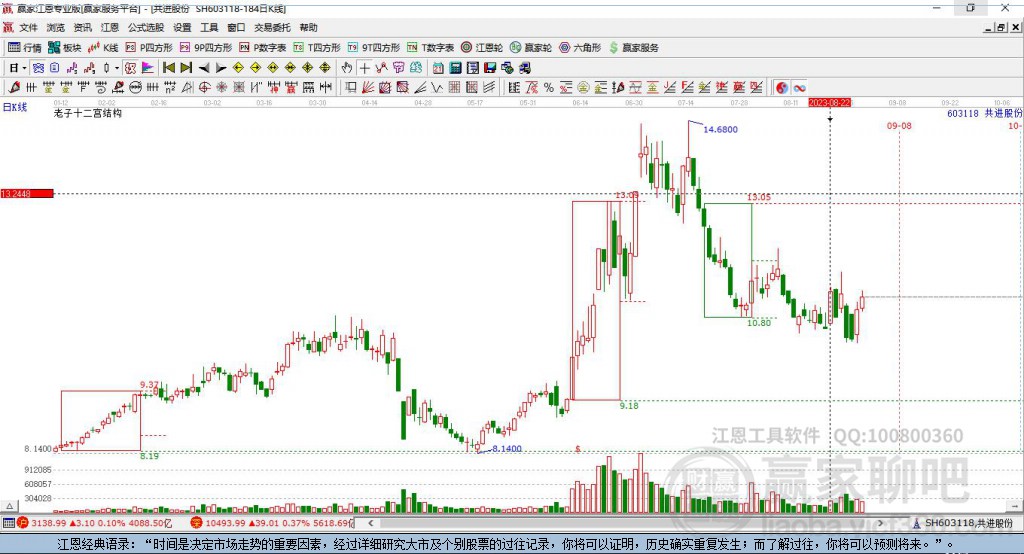Click the scroll-up triangle beside volume panel
Viewport: 1024px width, 554px height.
[9, 506]
